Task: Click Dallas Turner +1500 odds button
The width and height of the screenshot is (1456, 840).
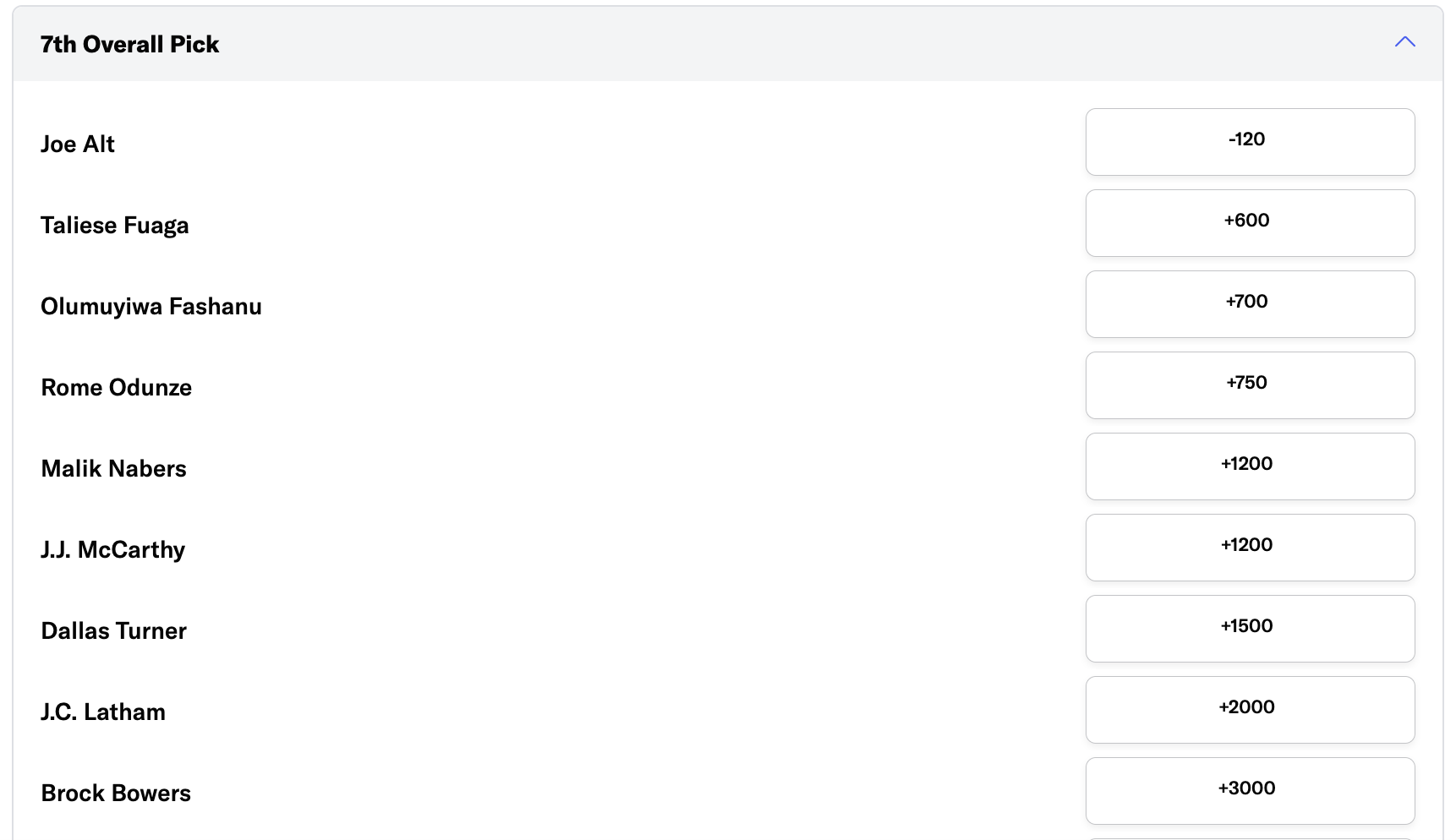Action: 1250,629
